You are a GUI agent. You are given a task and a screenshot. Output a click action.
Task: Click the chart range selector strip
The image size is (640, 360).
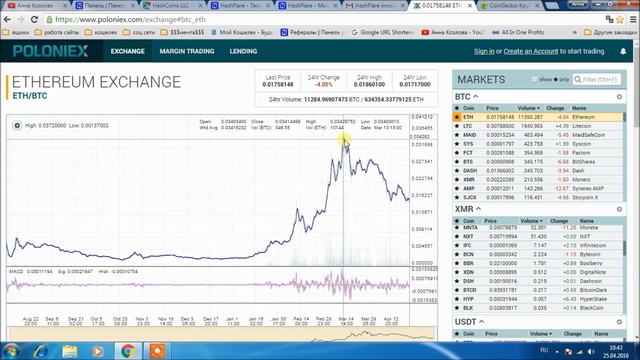click(222, 334)
